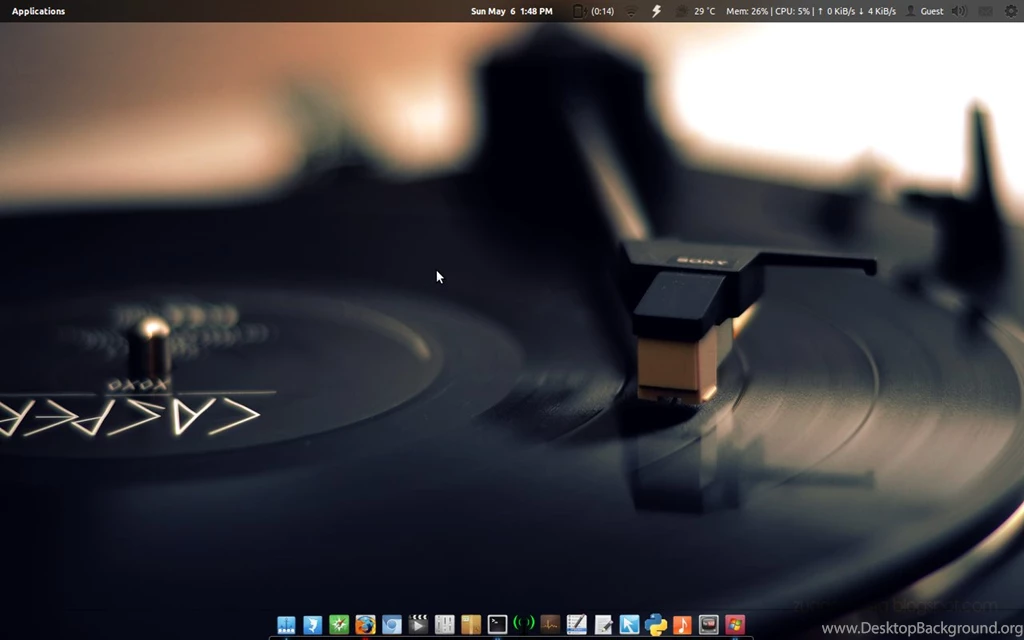This screenshot has height=640, width=1024.
Task: Launch the text editor with pencil icon in the dock
Action: 603,625
